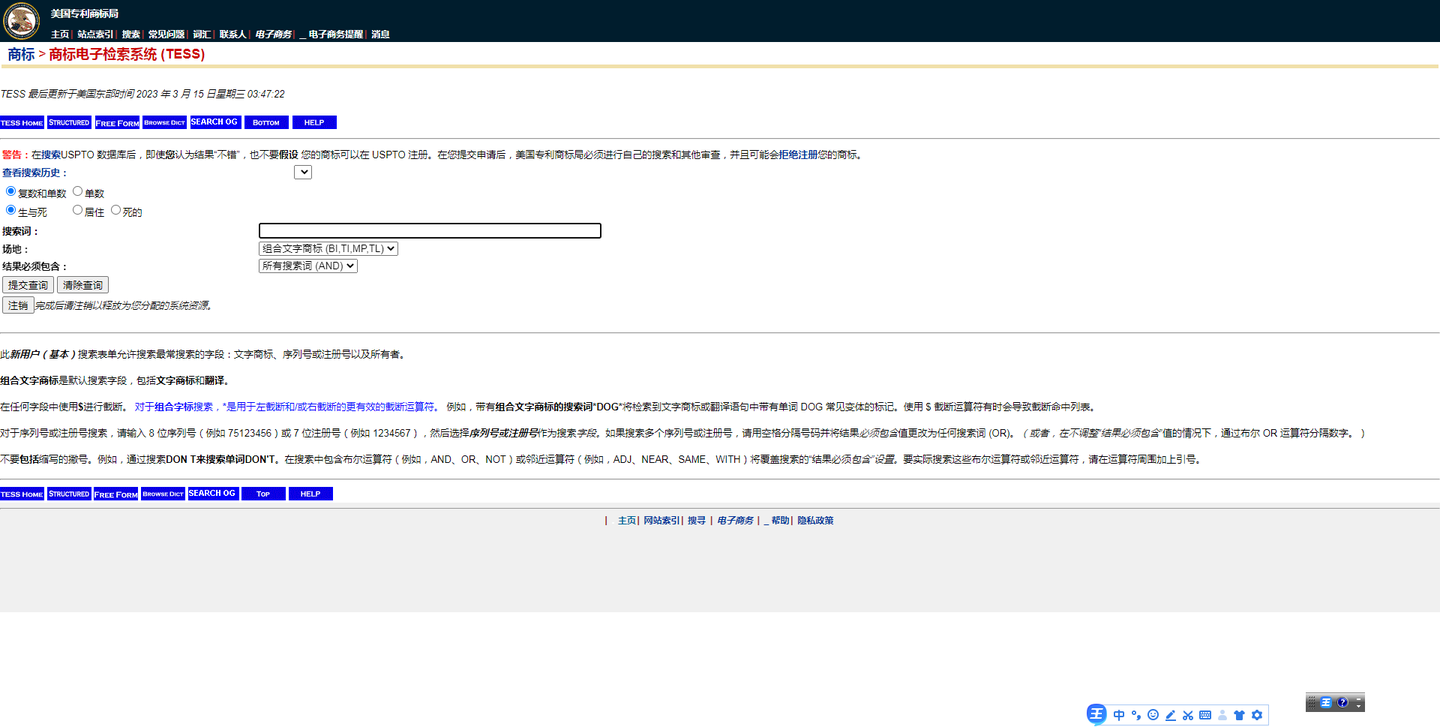Click the lower HELP button
The height and width of the screenshot is (727, 1440).
[x=310, y=494]
